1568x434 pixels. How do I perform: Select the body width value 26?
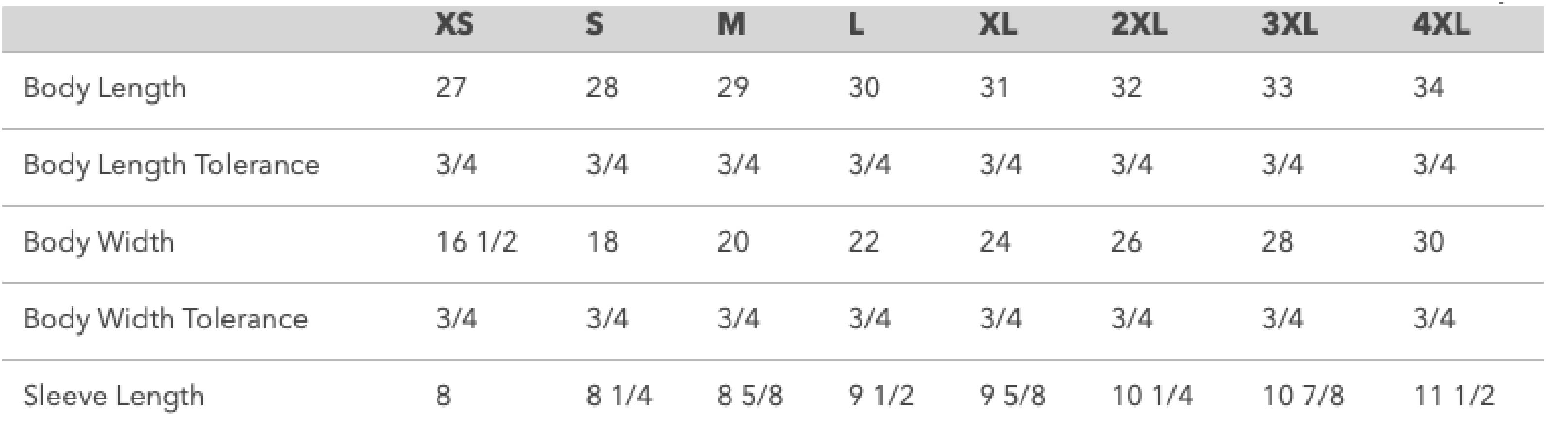(x=1126, y=242)
